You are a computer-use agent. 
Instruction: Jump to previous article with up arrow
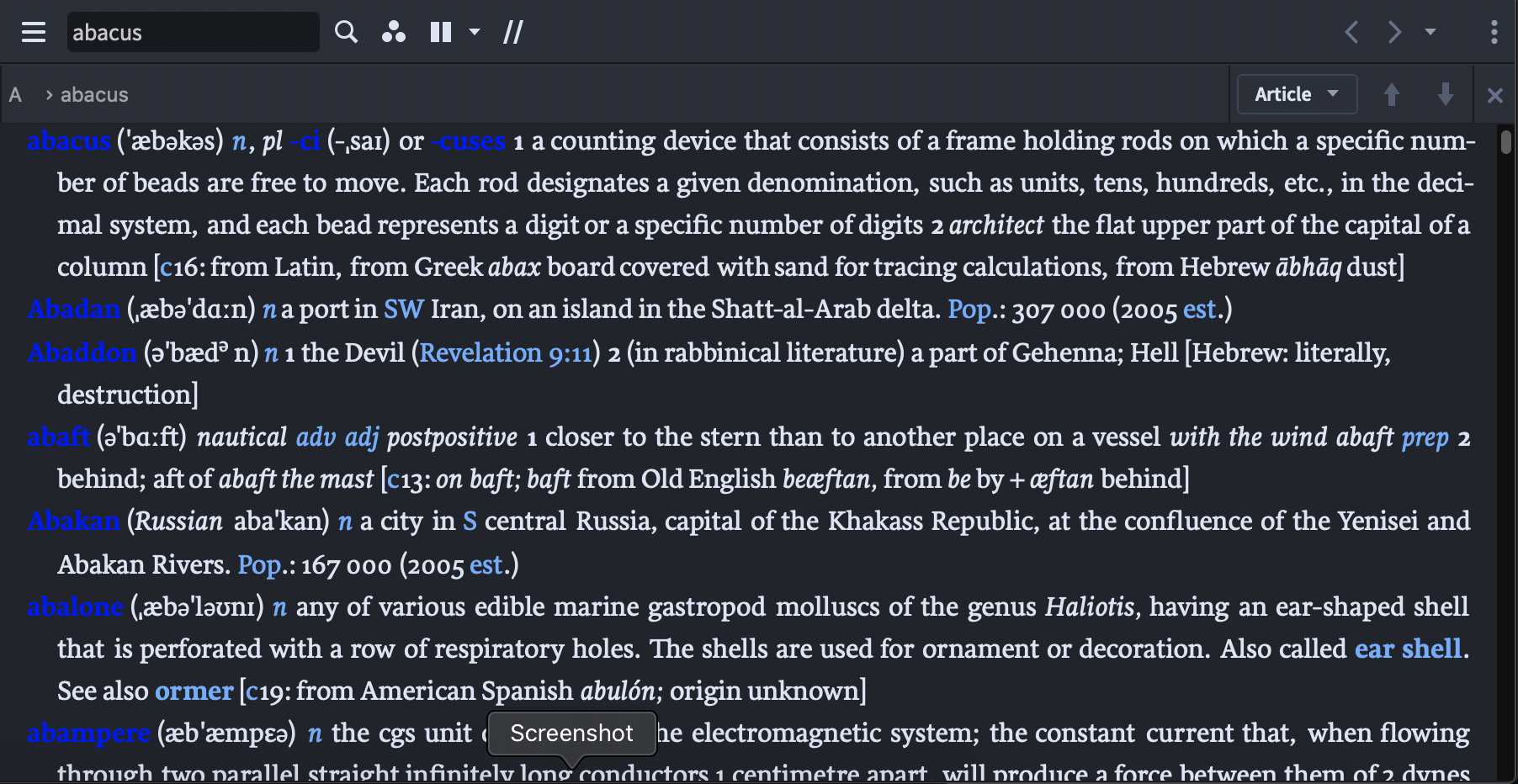pos(1392,94)
